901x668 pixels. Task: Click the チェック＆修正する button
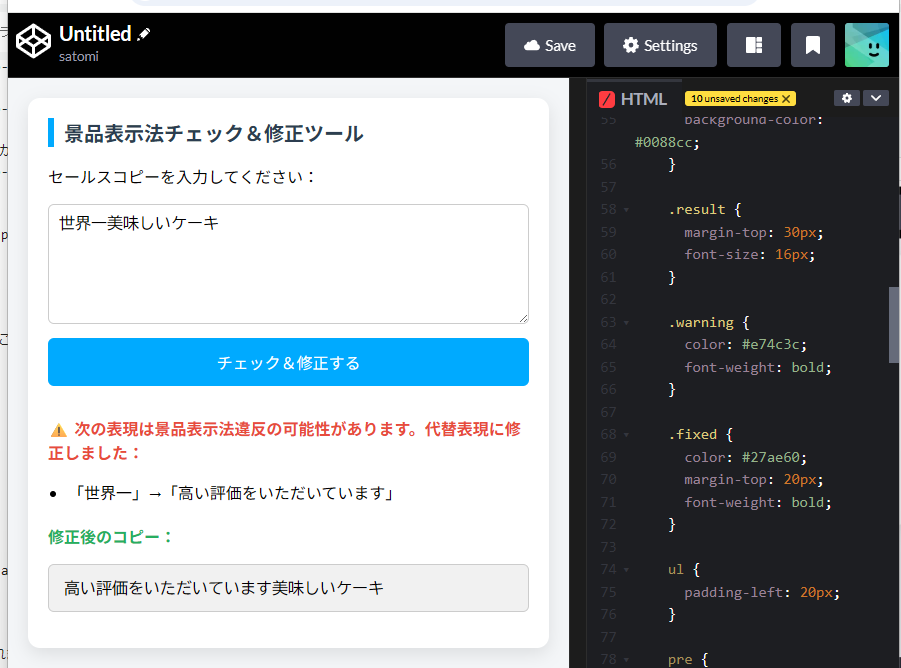pos(288,362)
